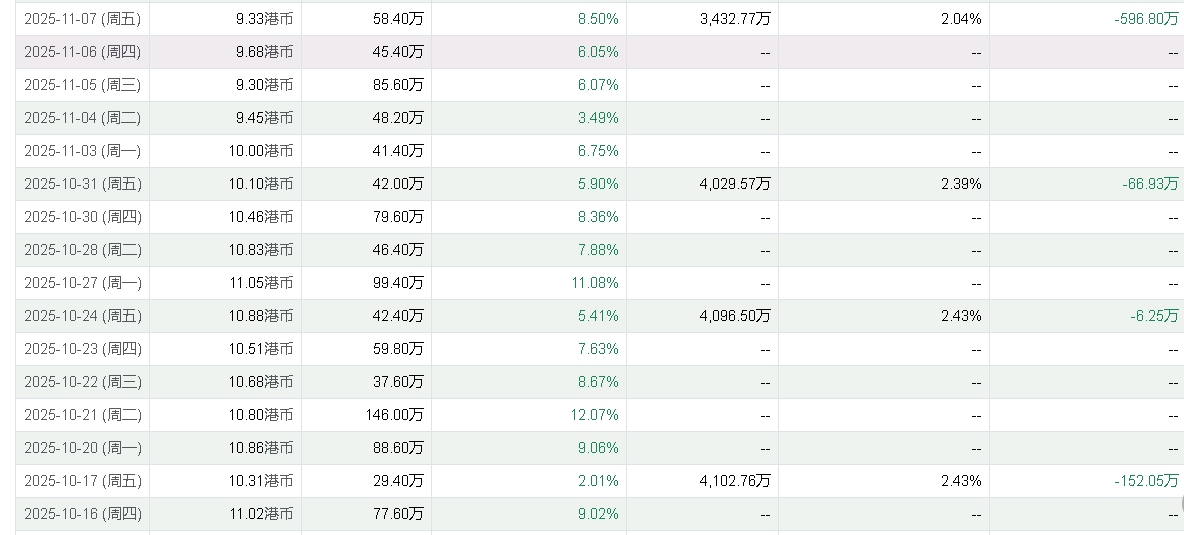Click the 46.40万 volume cell
1184x535 pixels.
point(397,250)
